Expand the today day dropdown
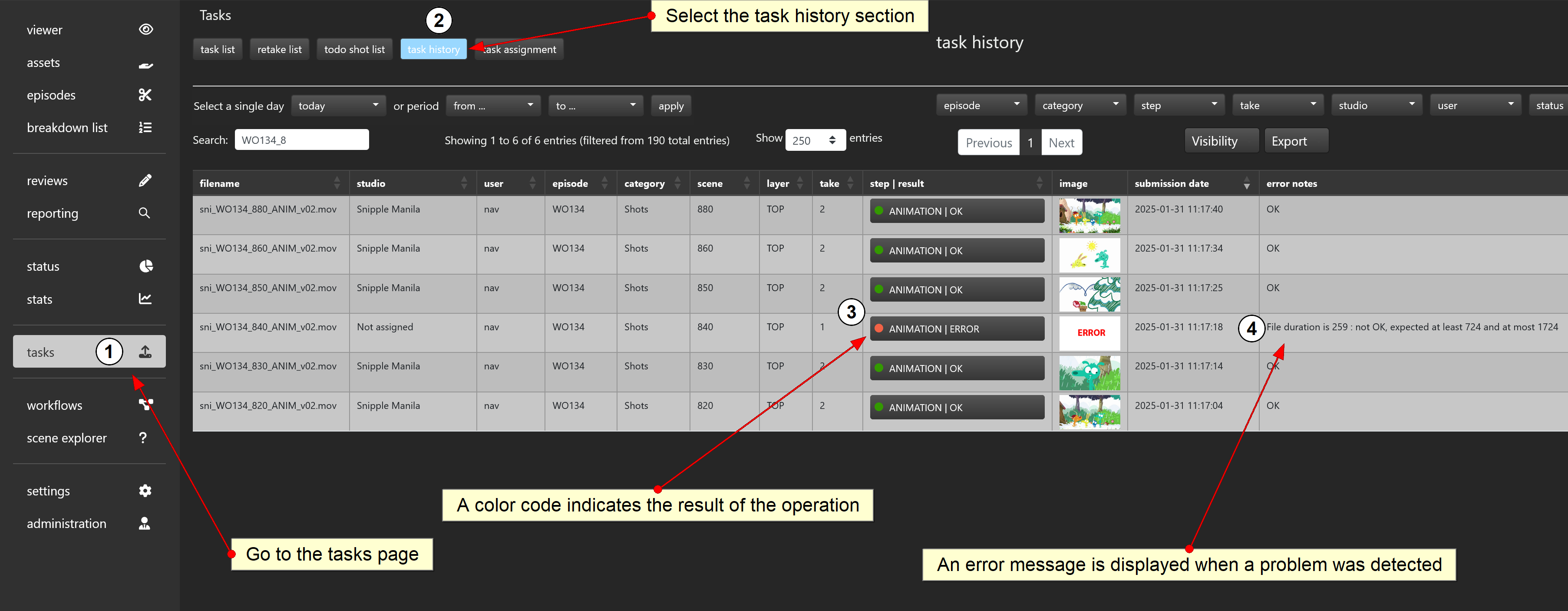This screenshot has width=1568, height=611. [338, 106]
